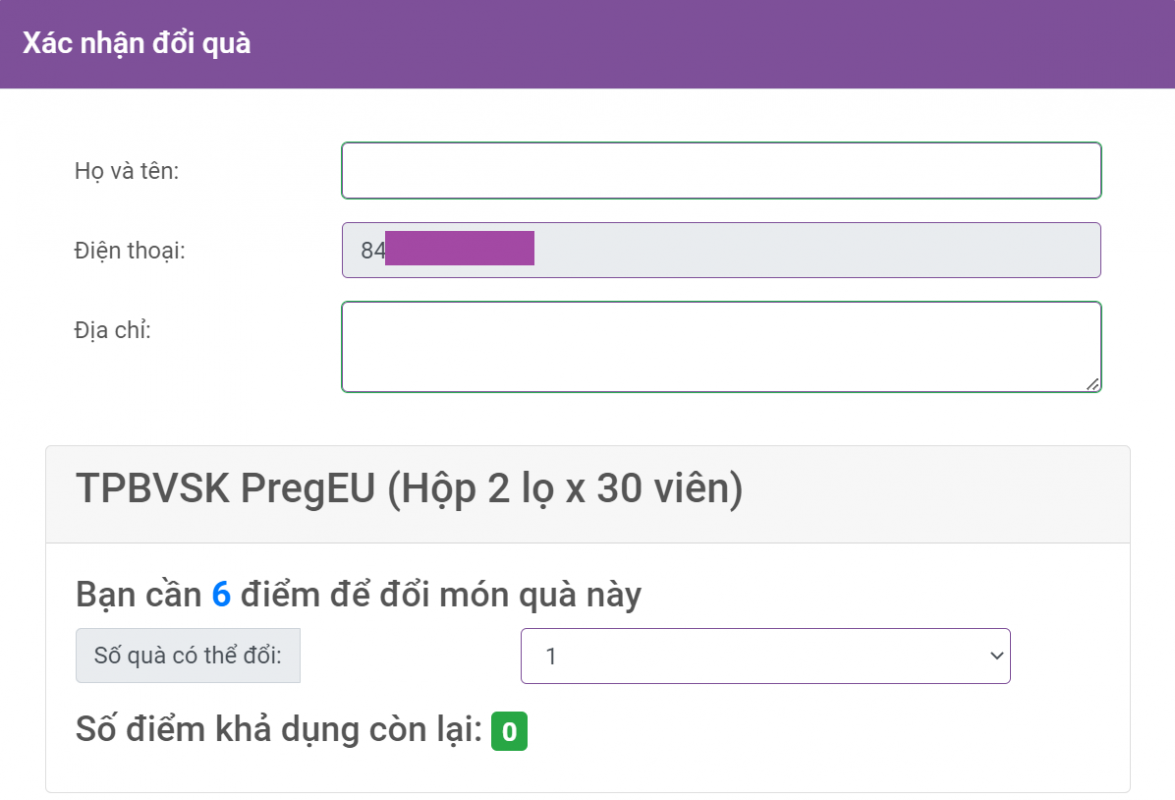Click the Địa chỉ label
The width and height of the screenshot is (1175, 800).
[x=112, y=329]
